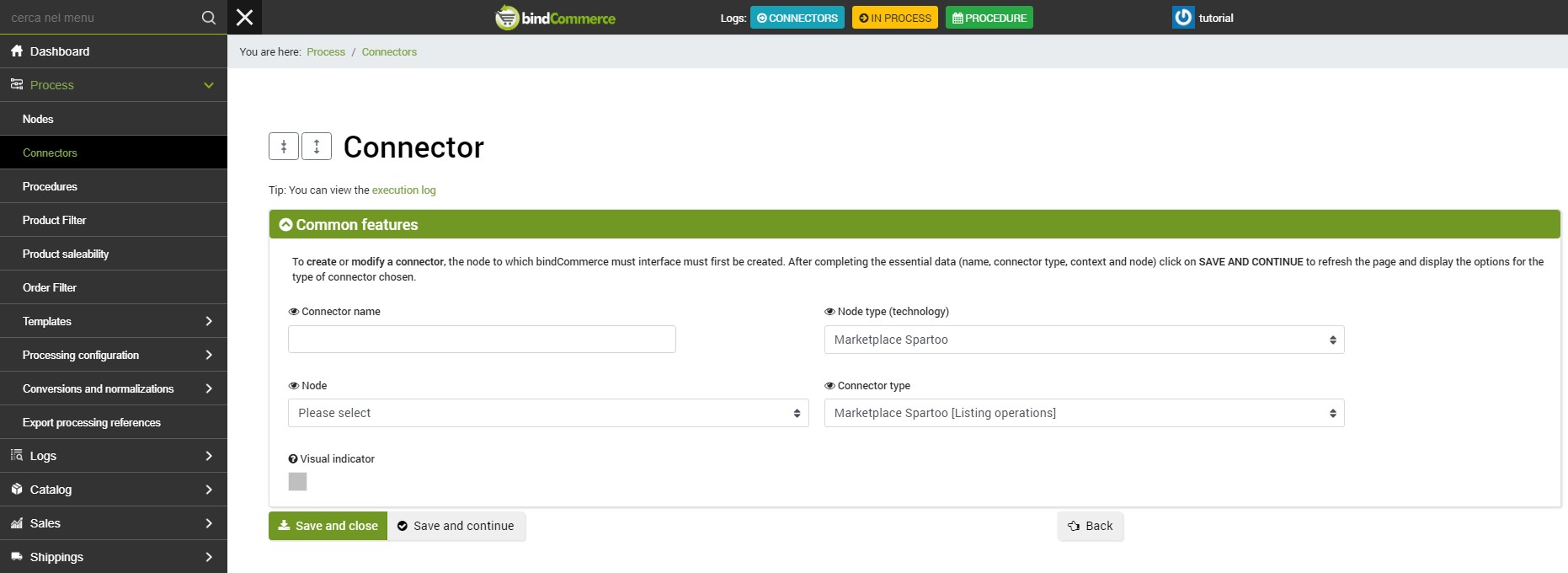
Task: Pick the Visual indicator gray color swatch
Action: [297, 481]
